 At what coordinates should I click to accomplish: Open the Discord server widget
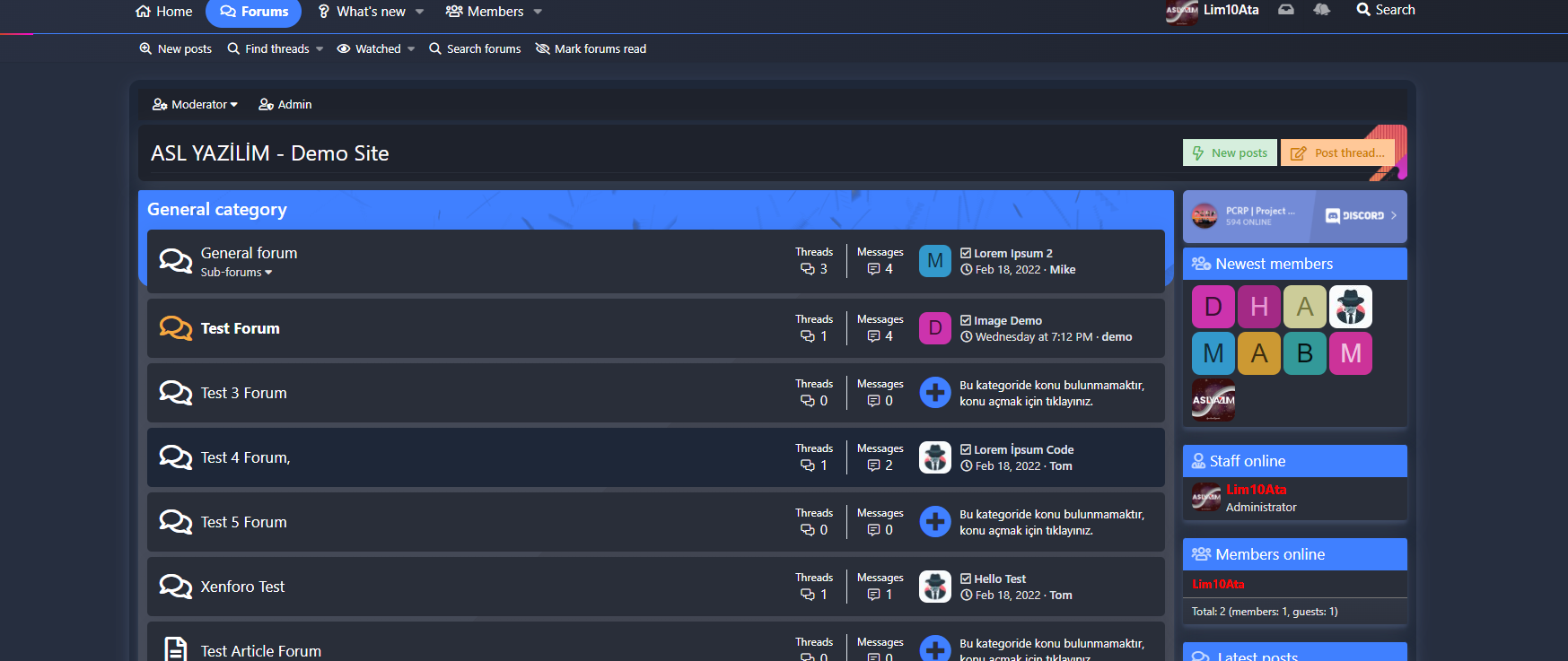tap(1294, 216)
